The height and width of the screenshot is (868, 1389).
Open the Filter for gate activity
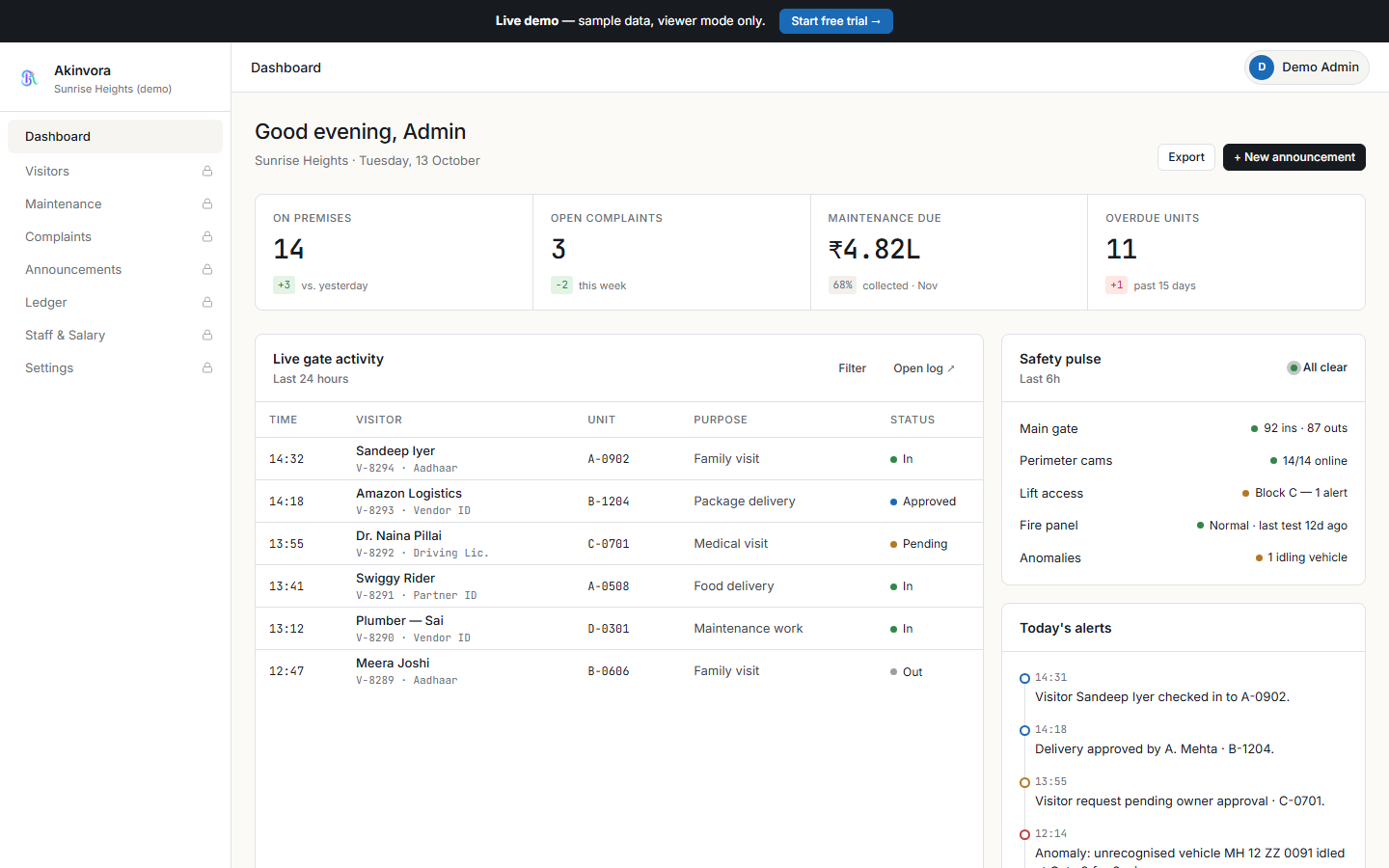click(x=852, y=368)
